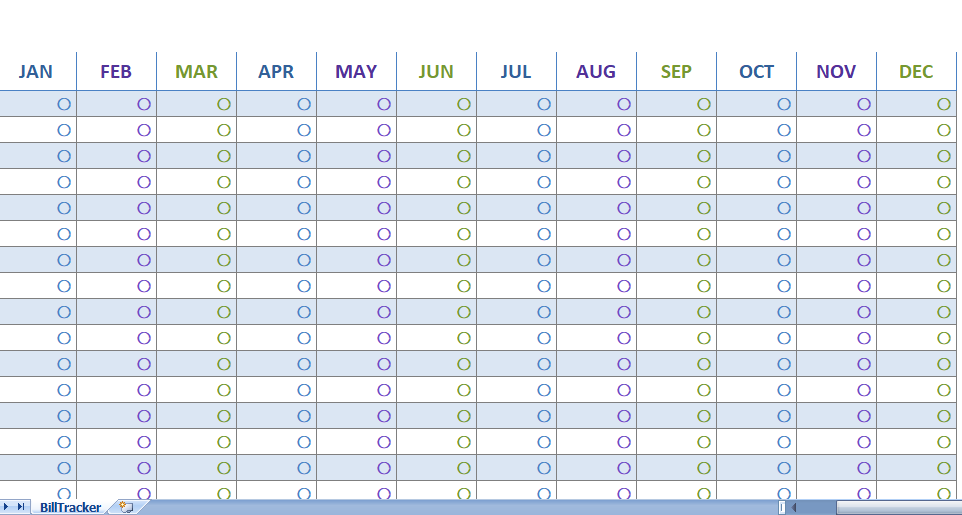
Task: Click the tab bar split handle
Action: pos(782,508)
